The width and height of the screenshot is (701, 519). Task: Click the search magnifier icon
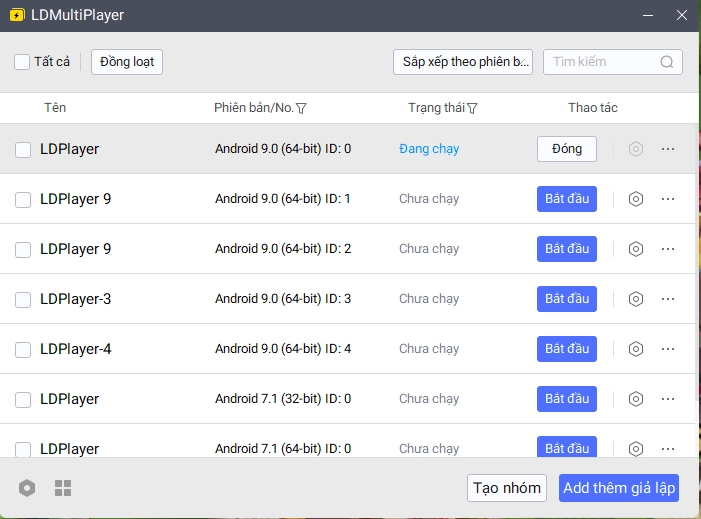667,62
